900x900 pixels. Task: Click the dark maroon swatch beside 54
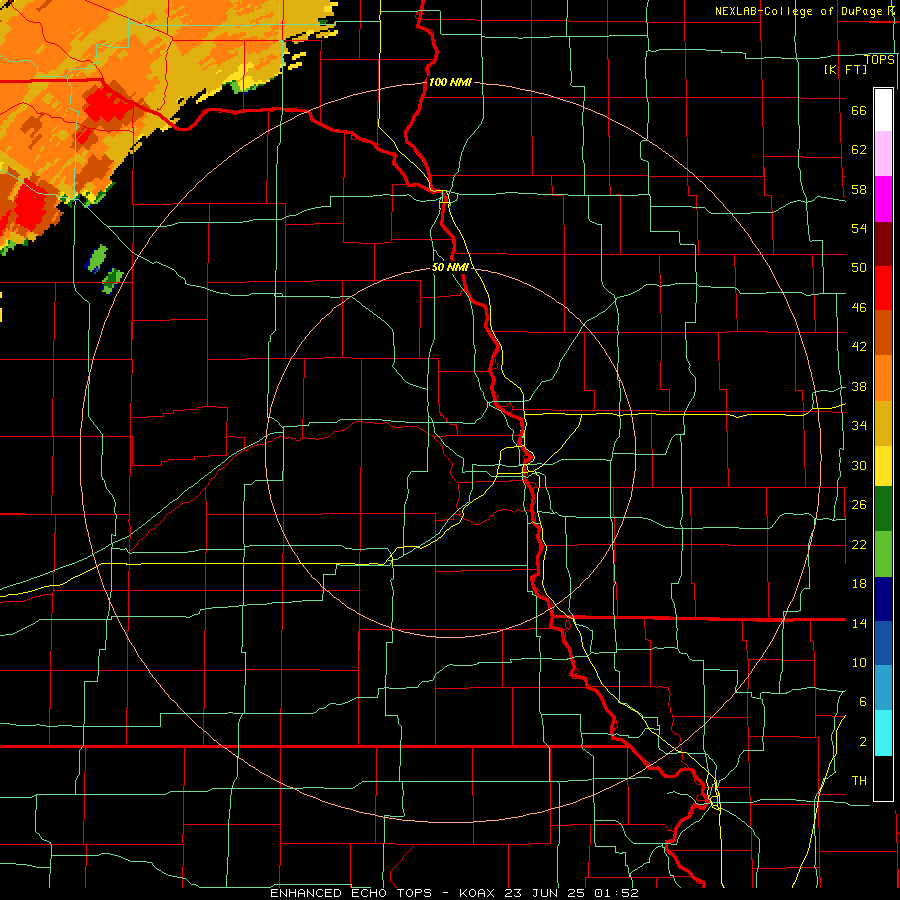coord(883,243)
